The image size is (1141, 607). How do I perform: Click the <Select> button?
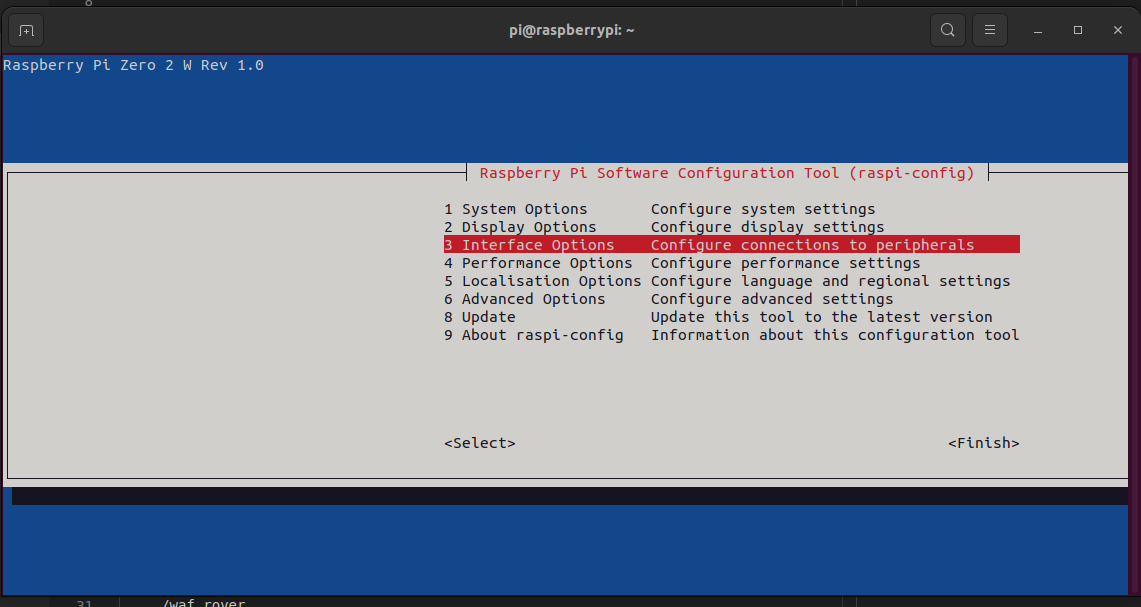[x=480, y=443]
